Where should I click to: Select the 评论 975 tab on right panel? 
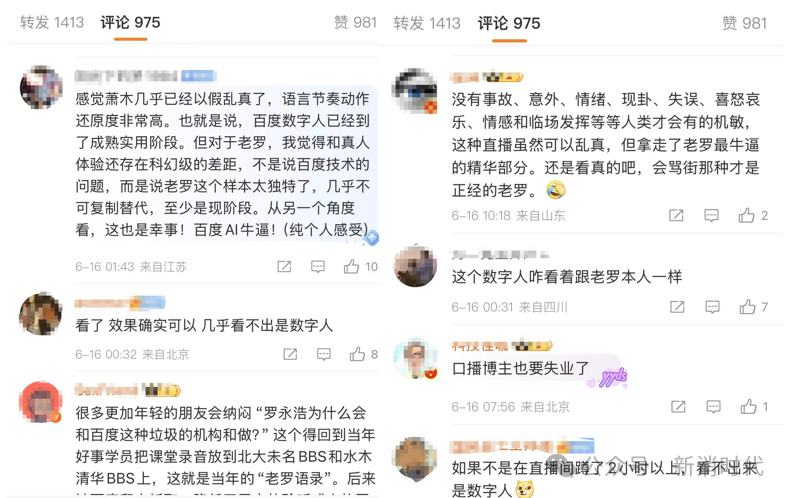coord(509,23)
